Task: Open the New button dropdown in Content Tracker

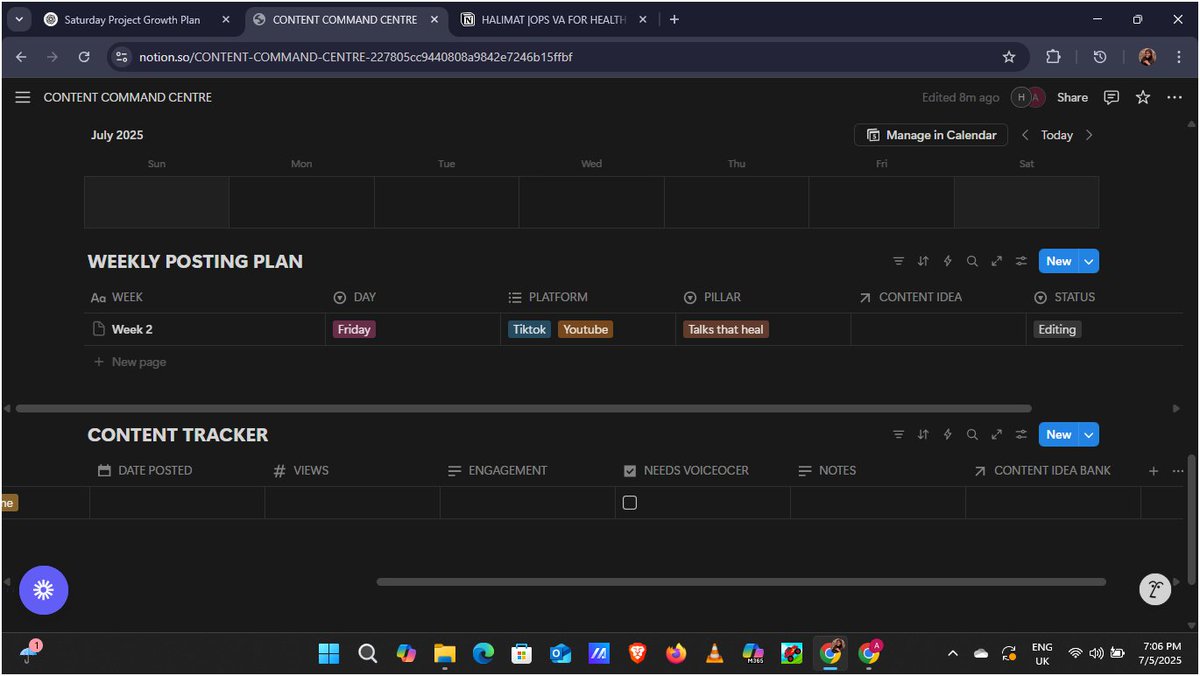Action: pos(1086,434)
